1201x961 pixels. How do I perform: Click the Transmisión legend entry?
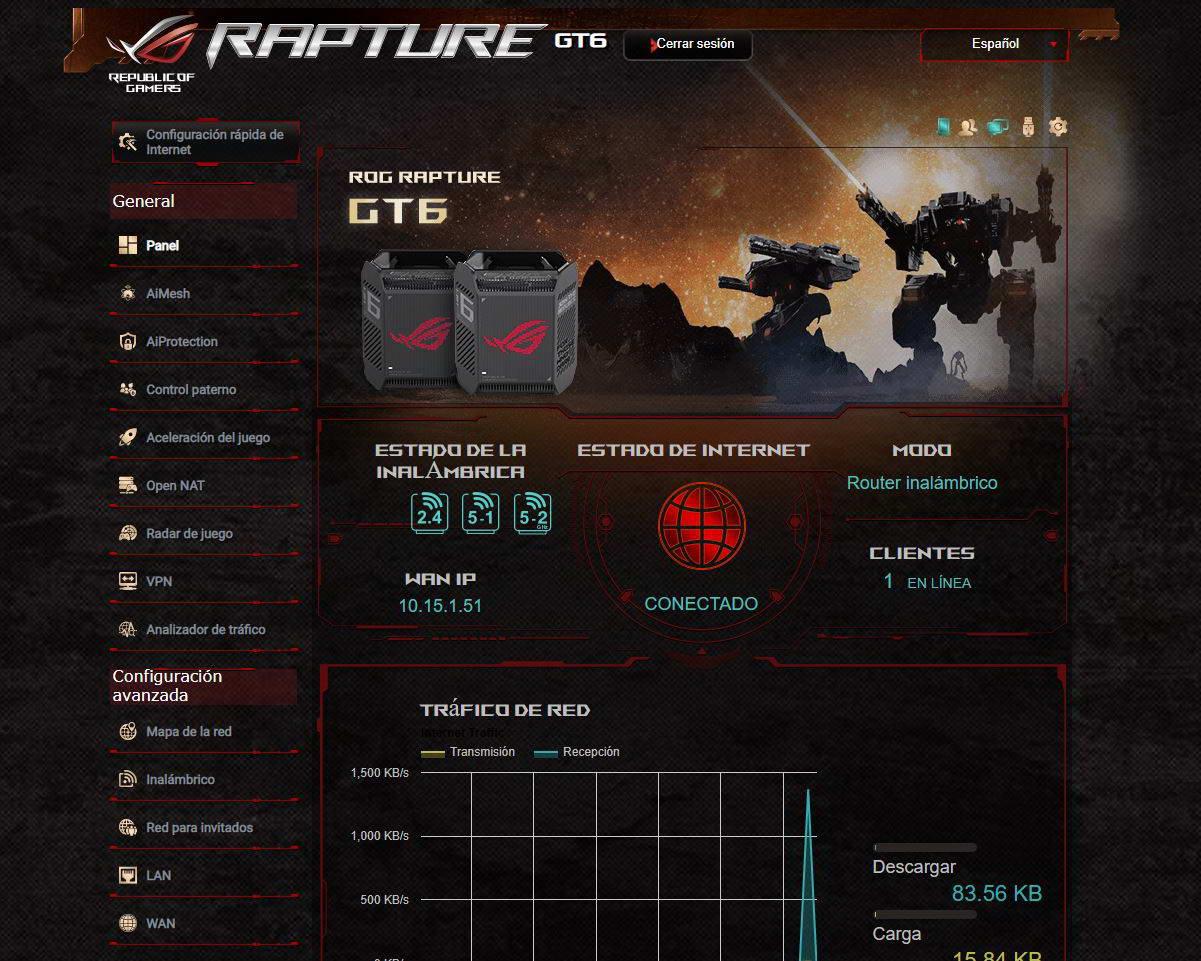[x=469, y=752]
